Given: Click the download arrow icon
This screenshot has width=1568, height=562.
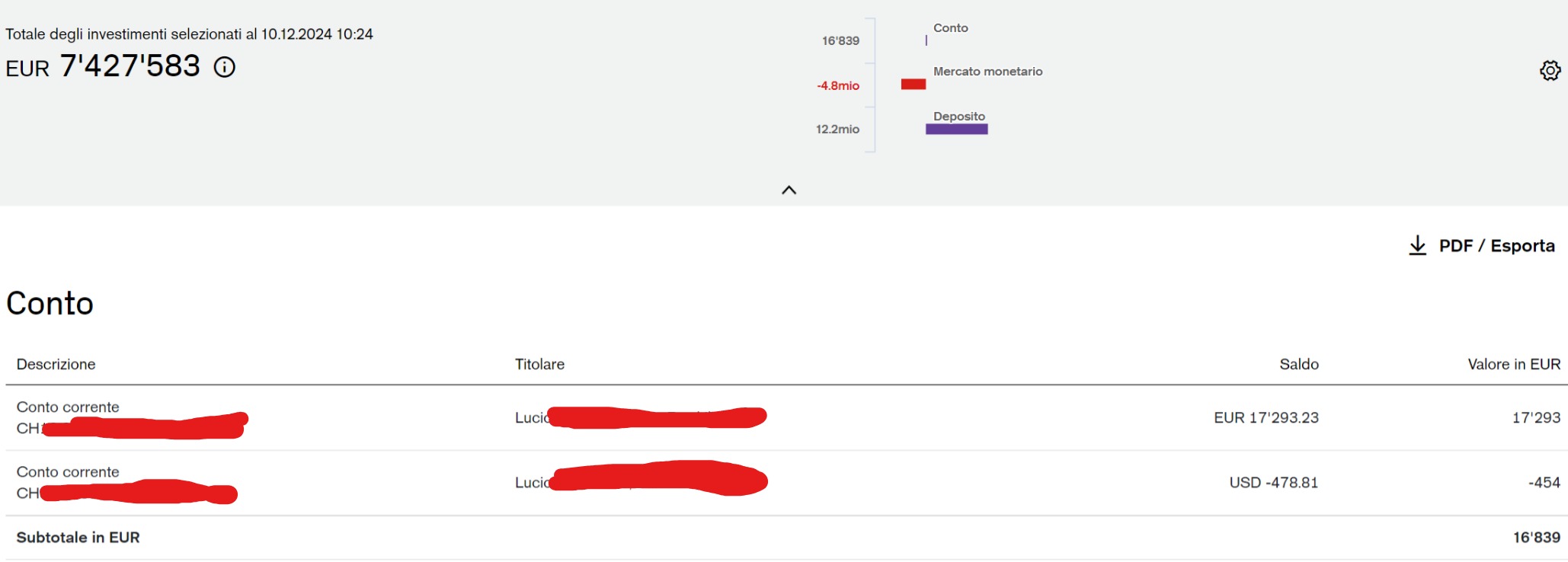Looking at the screenshot, I should (x=1417, y=245).
